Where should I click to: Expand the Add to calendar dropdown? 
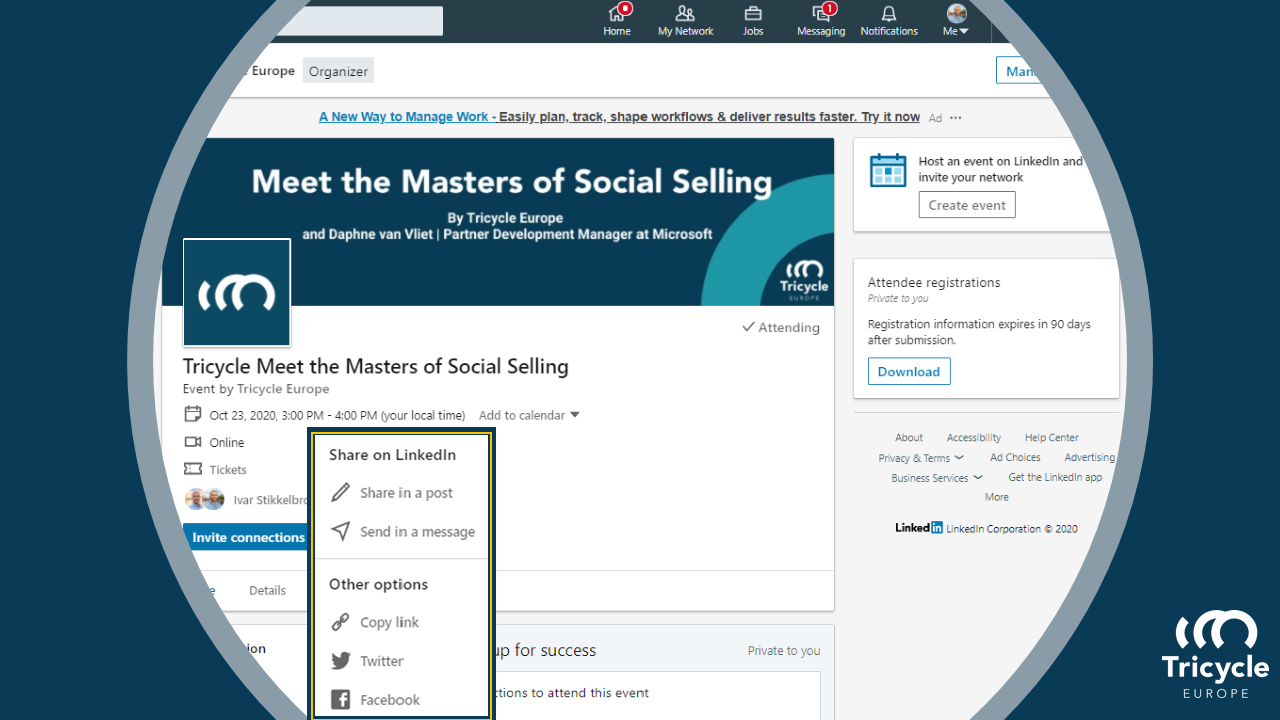[x=529, y=415]
